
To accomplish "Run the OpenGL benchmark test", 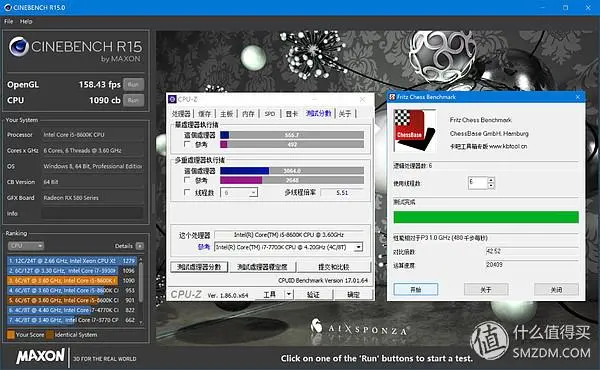I will (134, 85).
